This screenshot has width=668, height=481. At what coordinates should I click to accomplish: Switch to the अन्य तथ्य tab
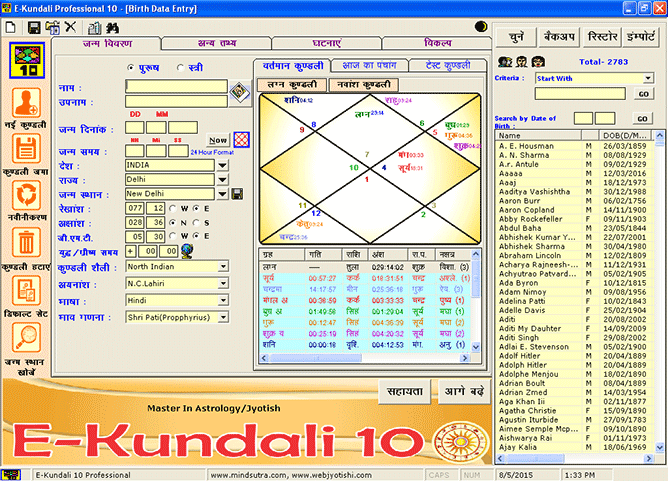pyautogui.click(x=217, y=43)
